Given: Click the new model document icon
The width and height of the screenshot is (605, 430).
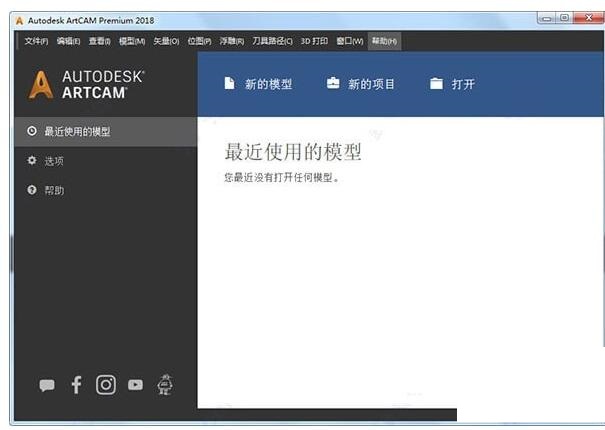Looking at the screenshot, I should (229, 83).
